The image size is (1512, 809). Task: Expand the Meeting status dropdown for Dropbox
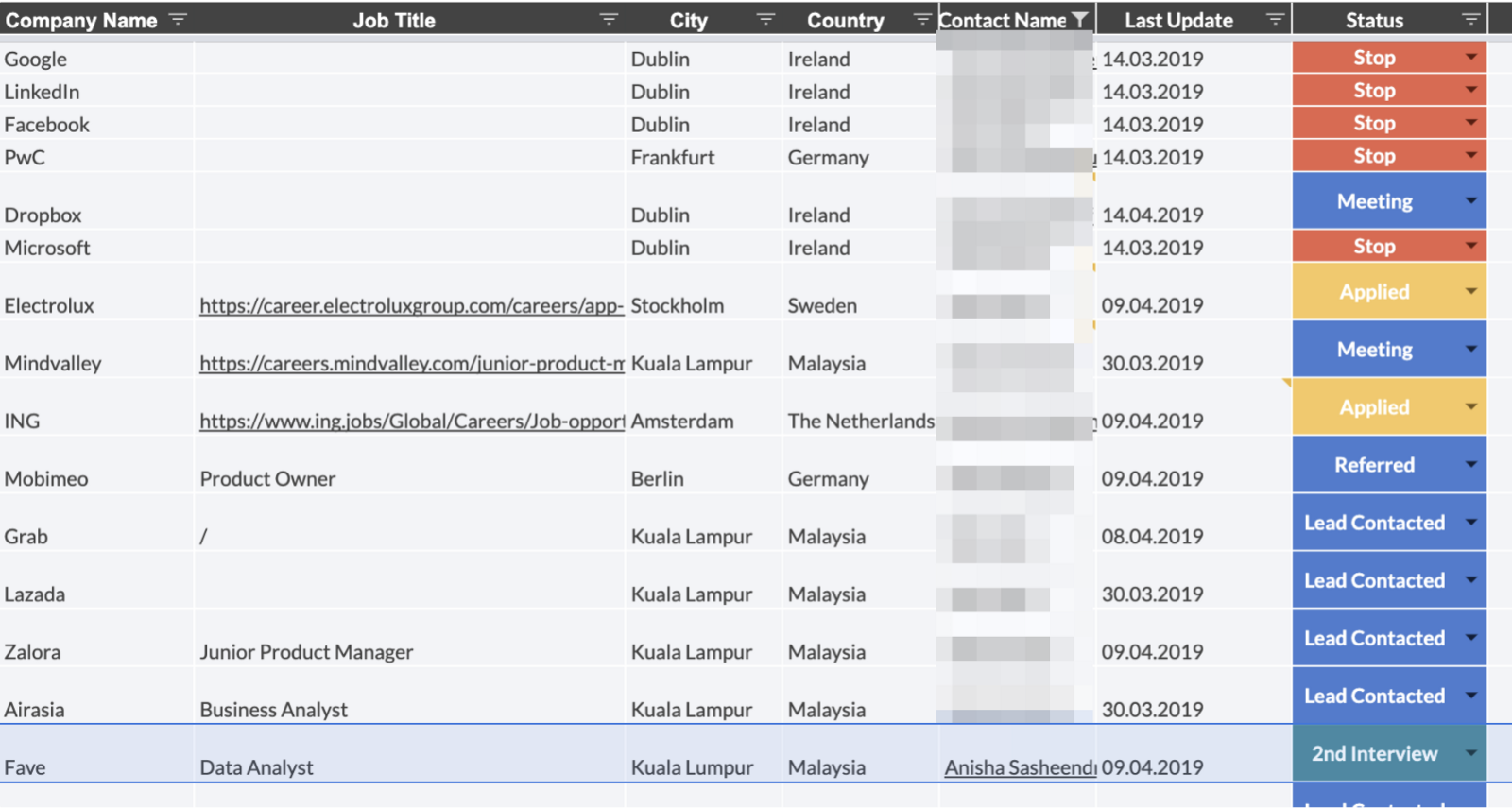pos(1470,200)
